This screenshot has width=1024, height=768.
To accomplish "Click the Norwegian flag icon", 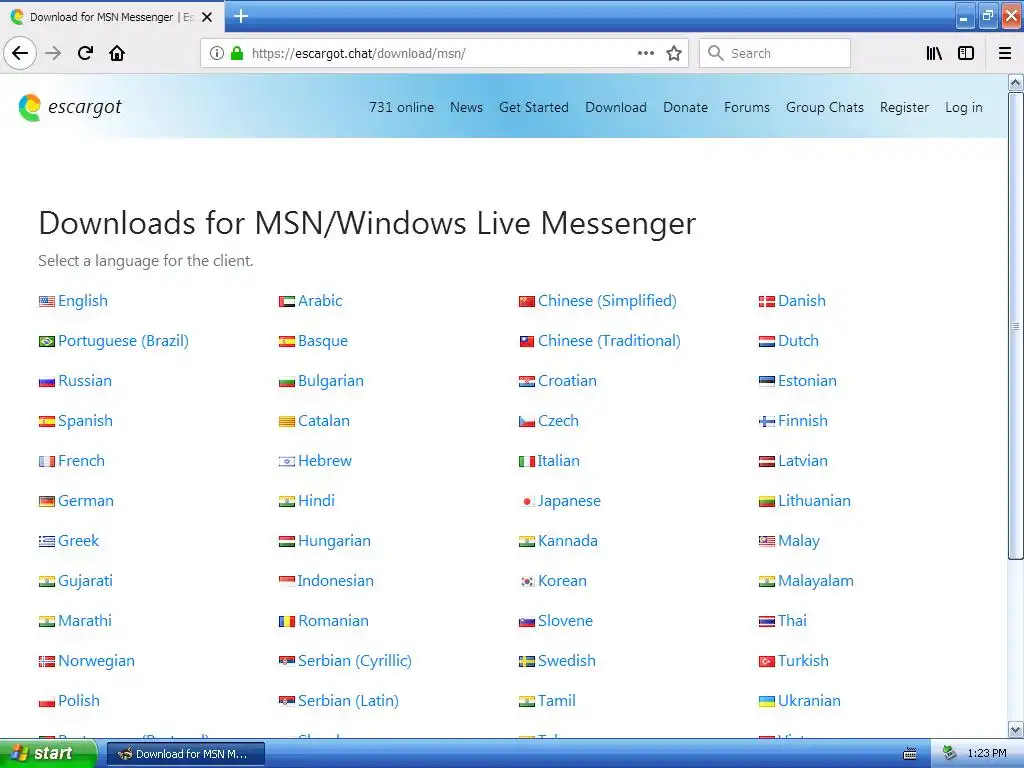I will [46, 661].
